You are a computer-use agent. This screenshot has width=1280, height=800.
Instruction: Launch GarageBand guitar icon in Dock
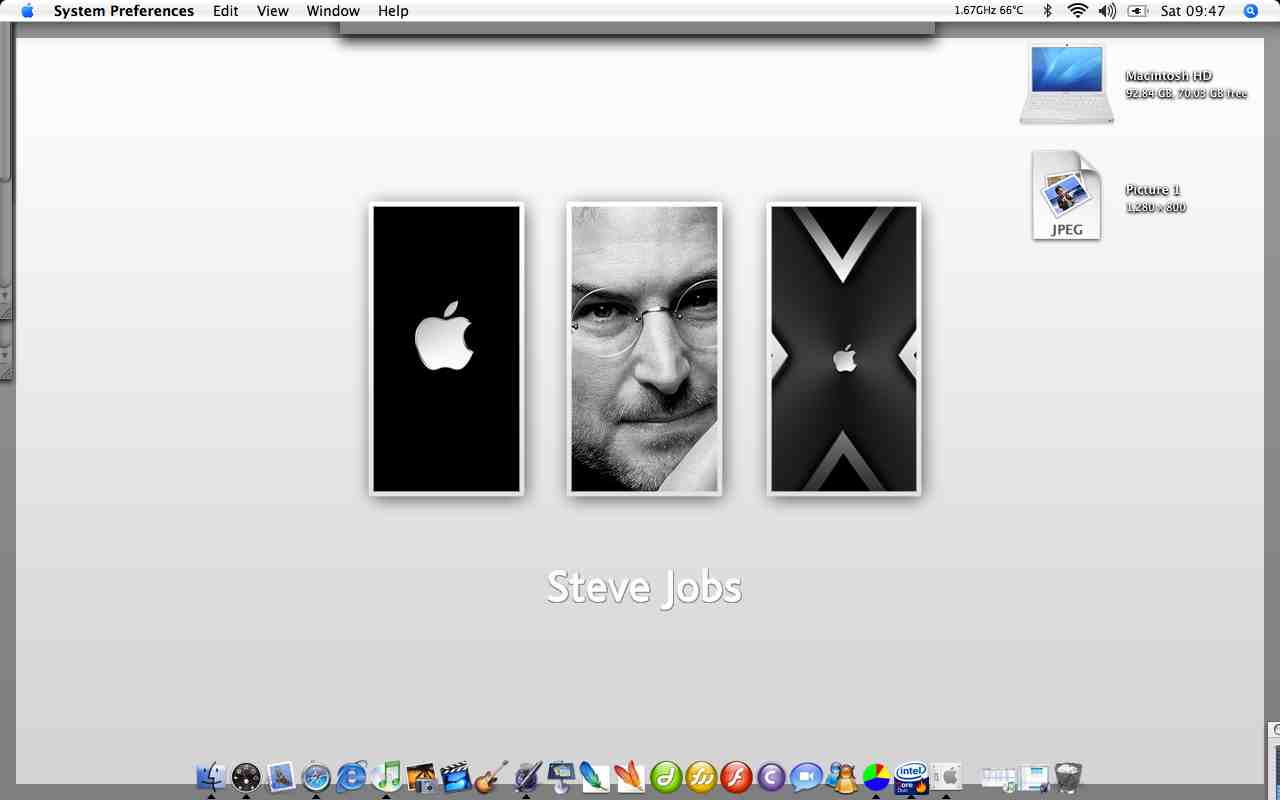coord(491,776)
